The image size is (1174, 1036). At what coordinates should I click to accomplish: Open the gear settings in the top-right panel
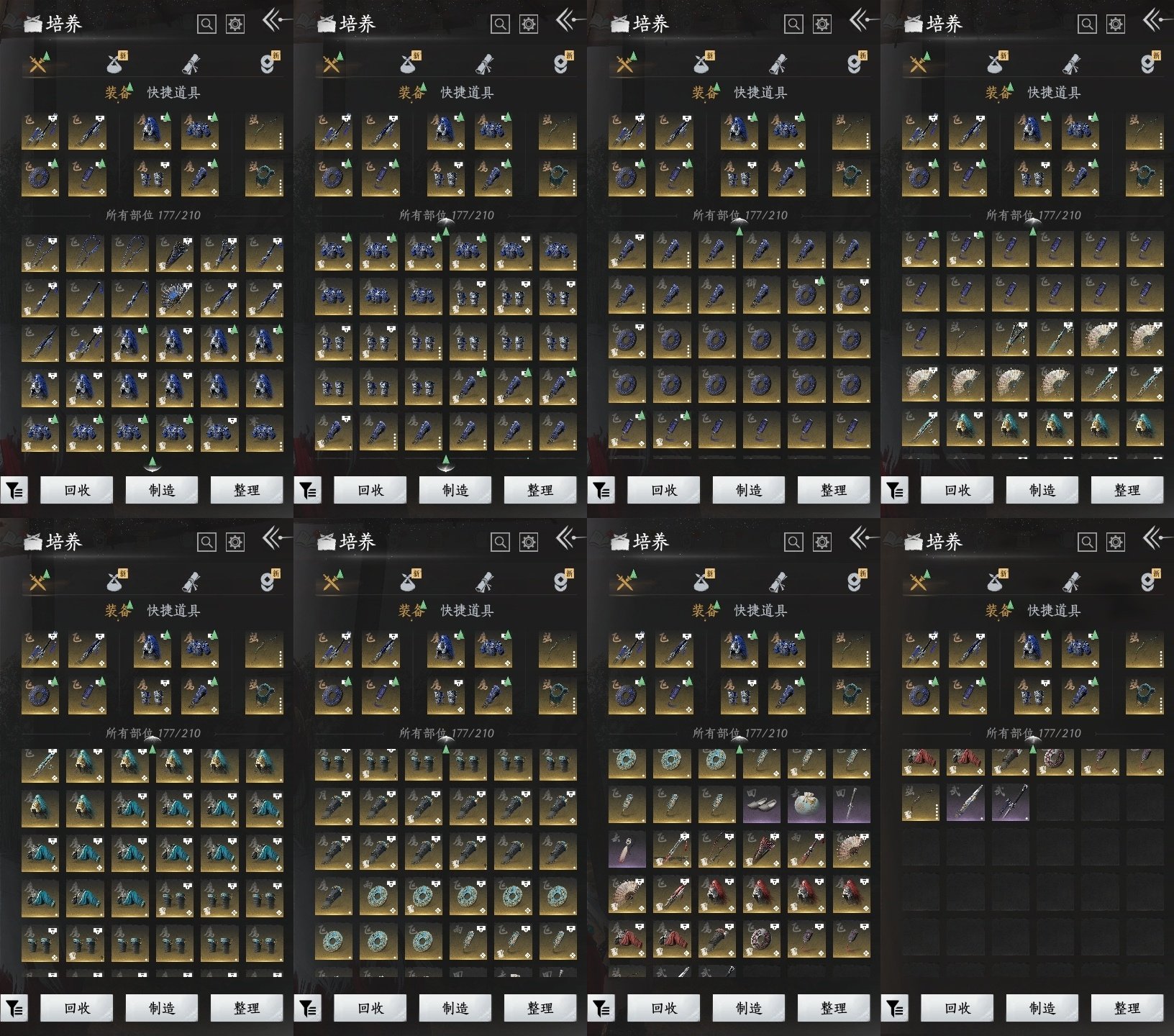[x=1115, y=24]
